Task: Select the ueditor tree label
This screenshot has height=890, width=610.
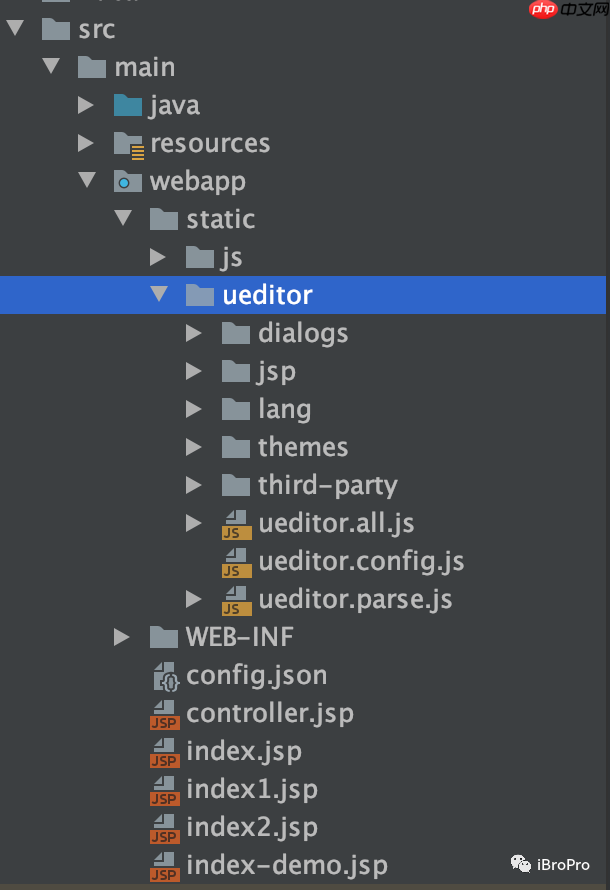Action: click(267, 295)
